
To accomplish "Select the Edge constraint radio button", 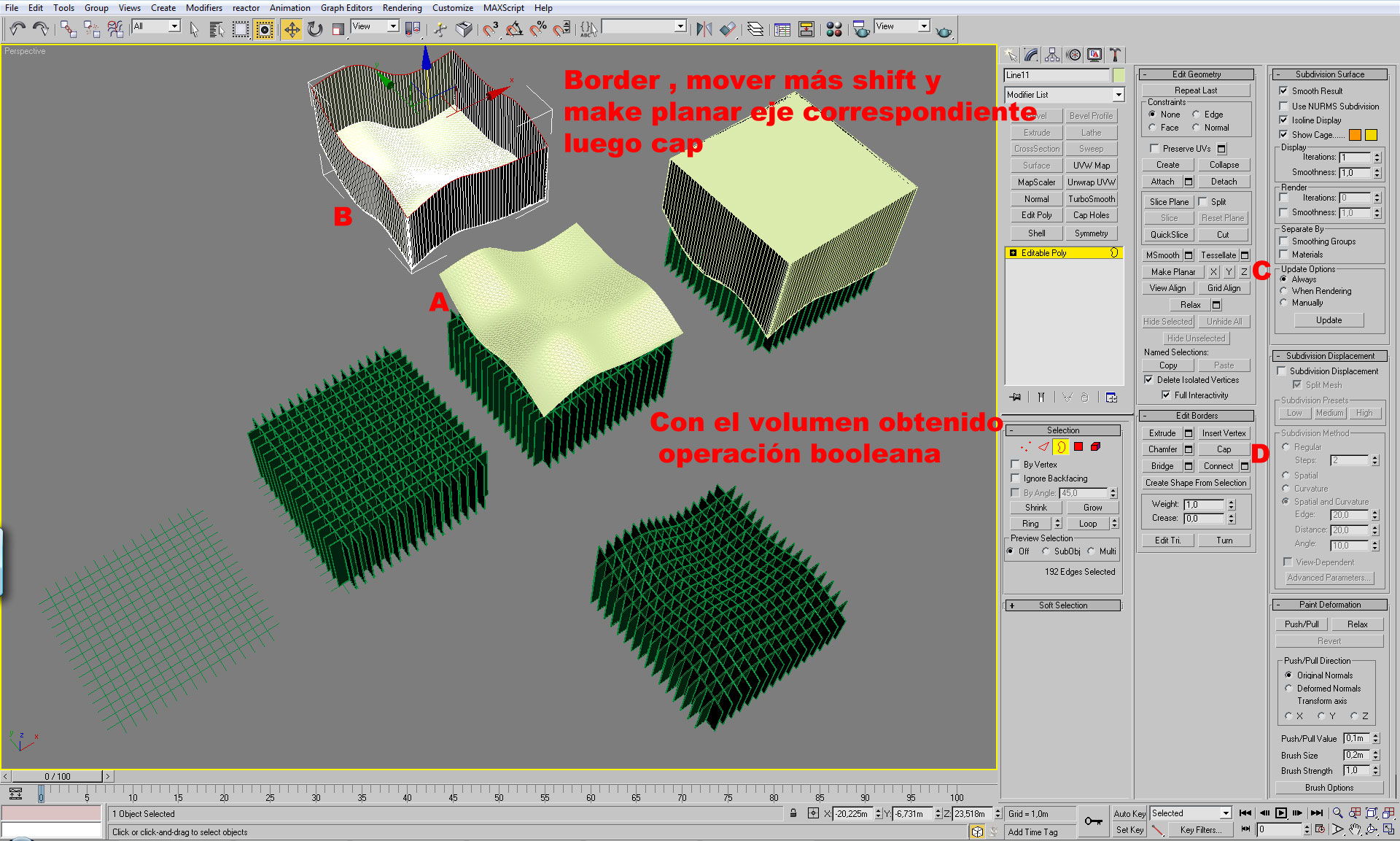I will pyautogui.click(x=1196, y=115).
